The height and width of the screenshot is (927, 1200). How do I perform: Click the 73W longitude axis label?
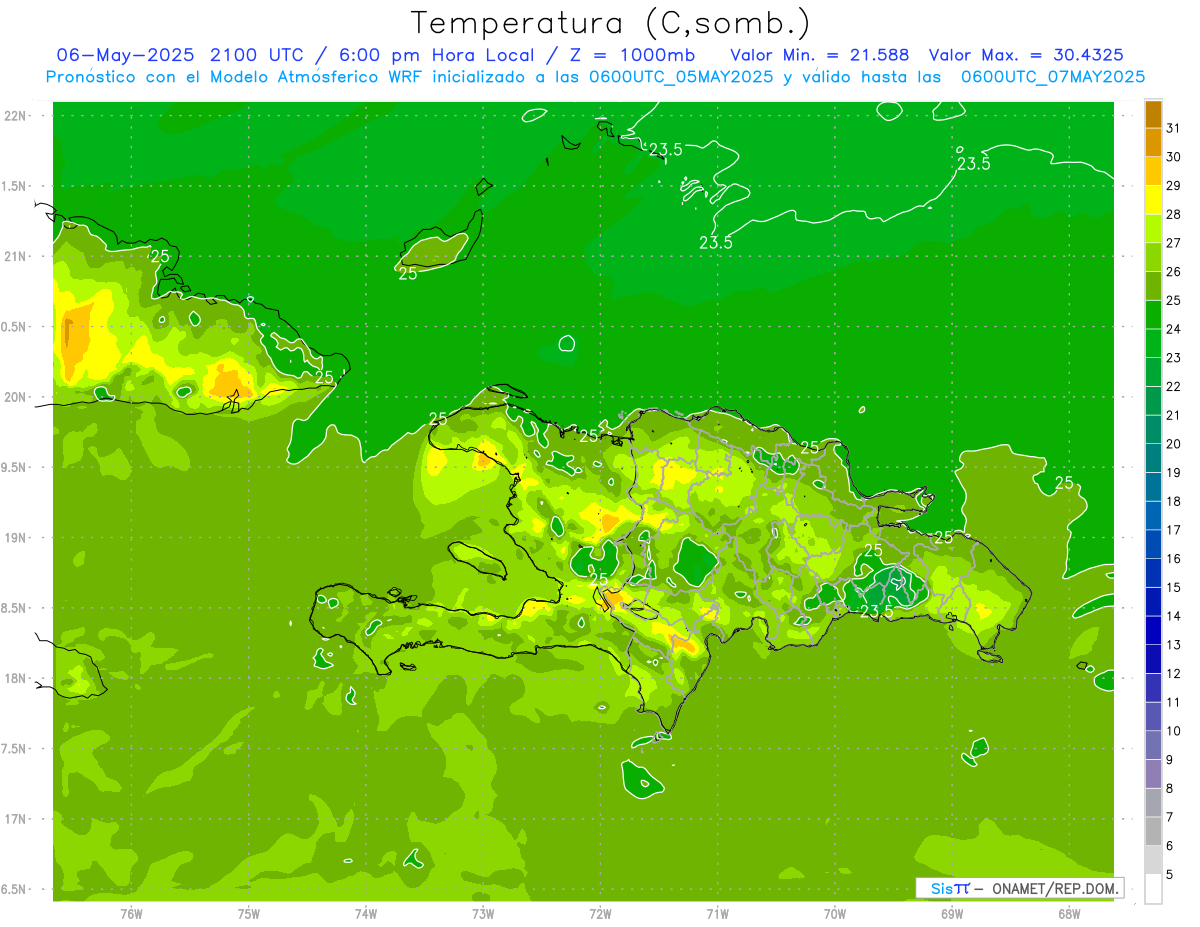coord(483,915)
